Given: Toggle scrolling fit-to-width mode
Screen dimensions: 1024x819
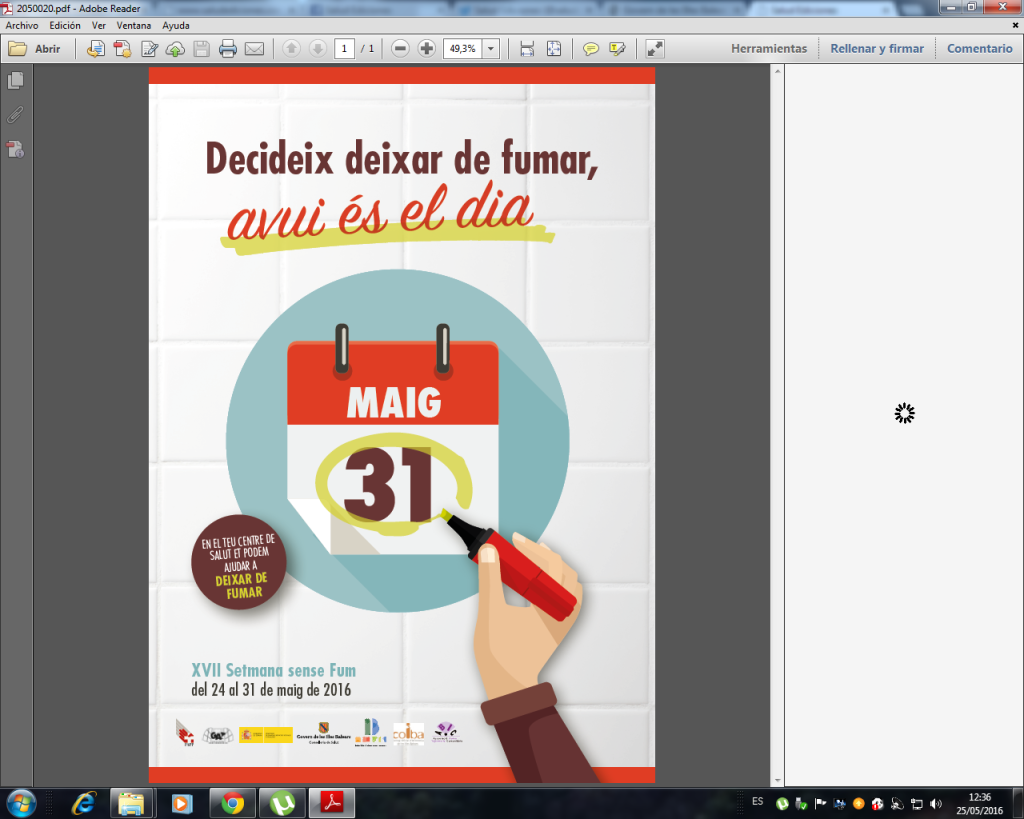Looking at the screenshot, I should click(x=527, y=49).
